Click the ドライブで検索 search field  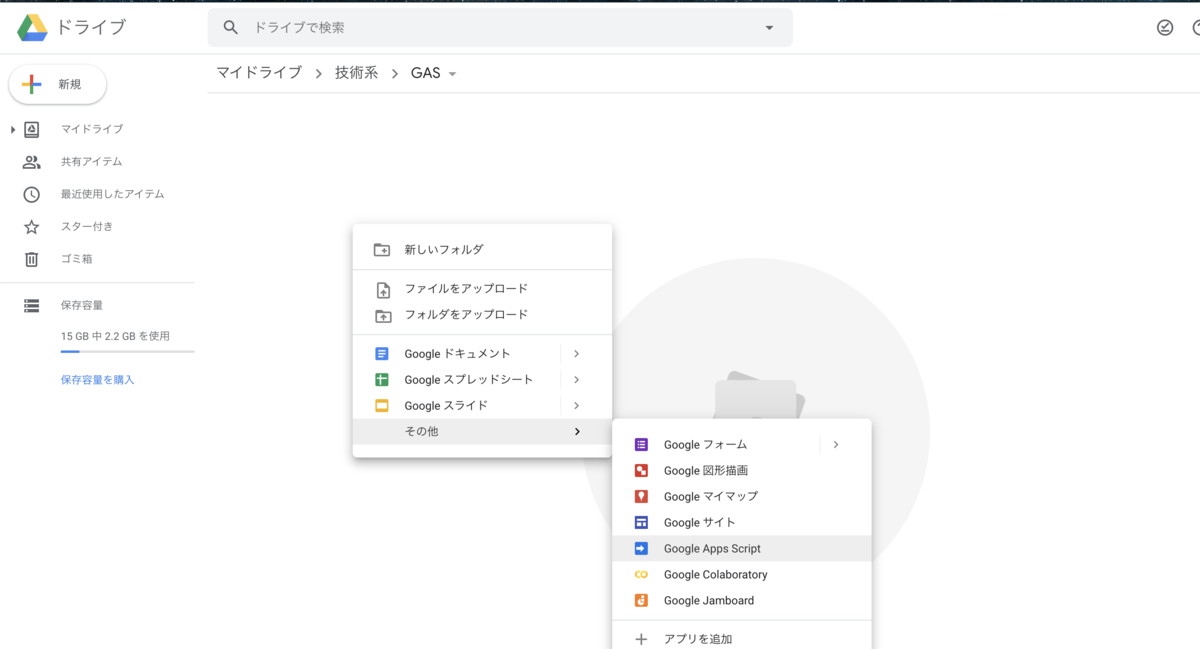(500, 28)
